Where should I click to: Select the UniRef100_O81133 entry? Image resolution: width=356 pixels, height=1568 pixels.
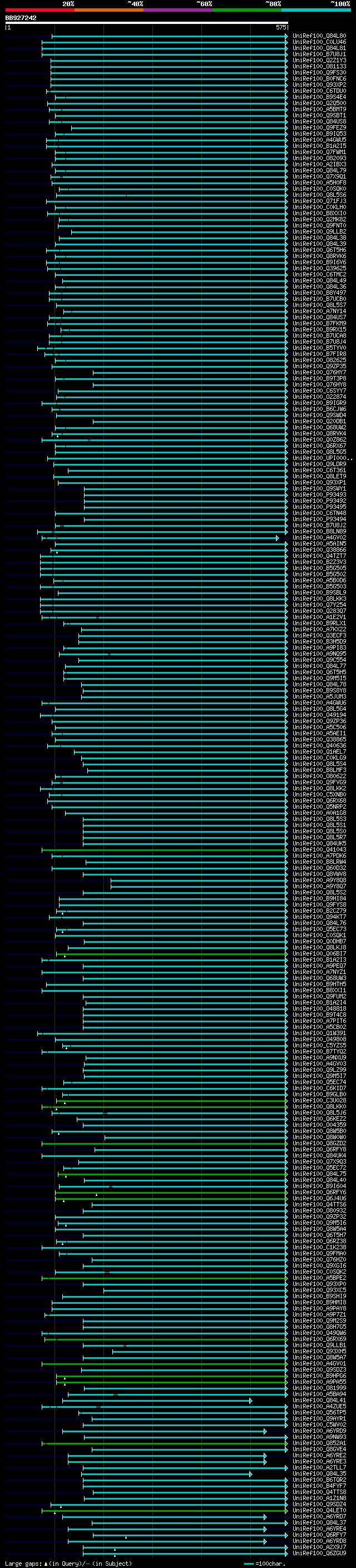point(319,66)
